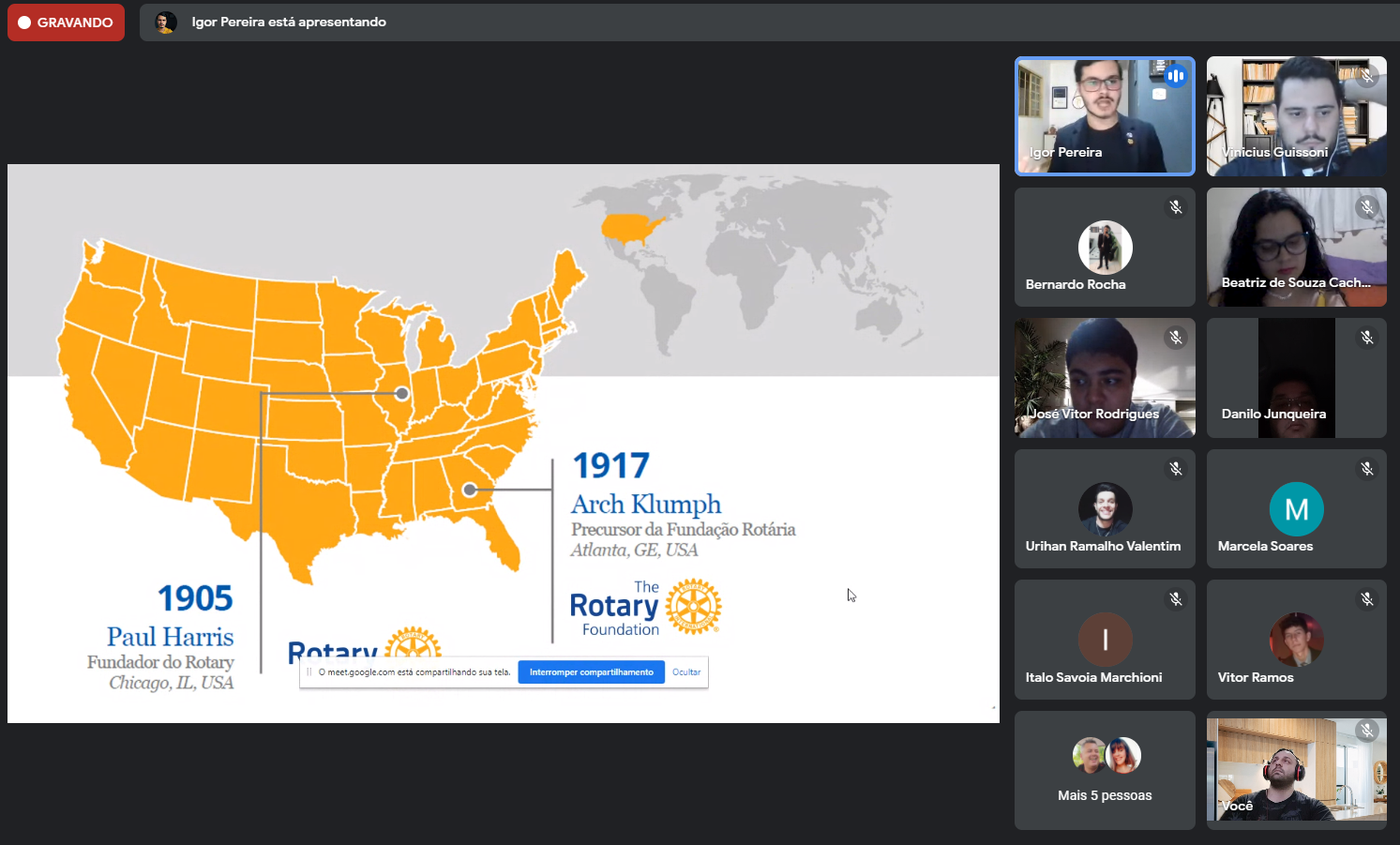Hide the sharing bar with Ocultar

pos(686,672)
